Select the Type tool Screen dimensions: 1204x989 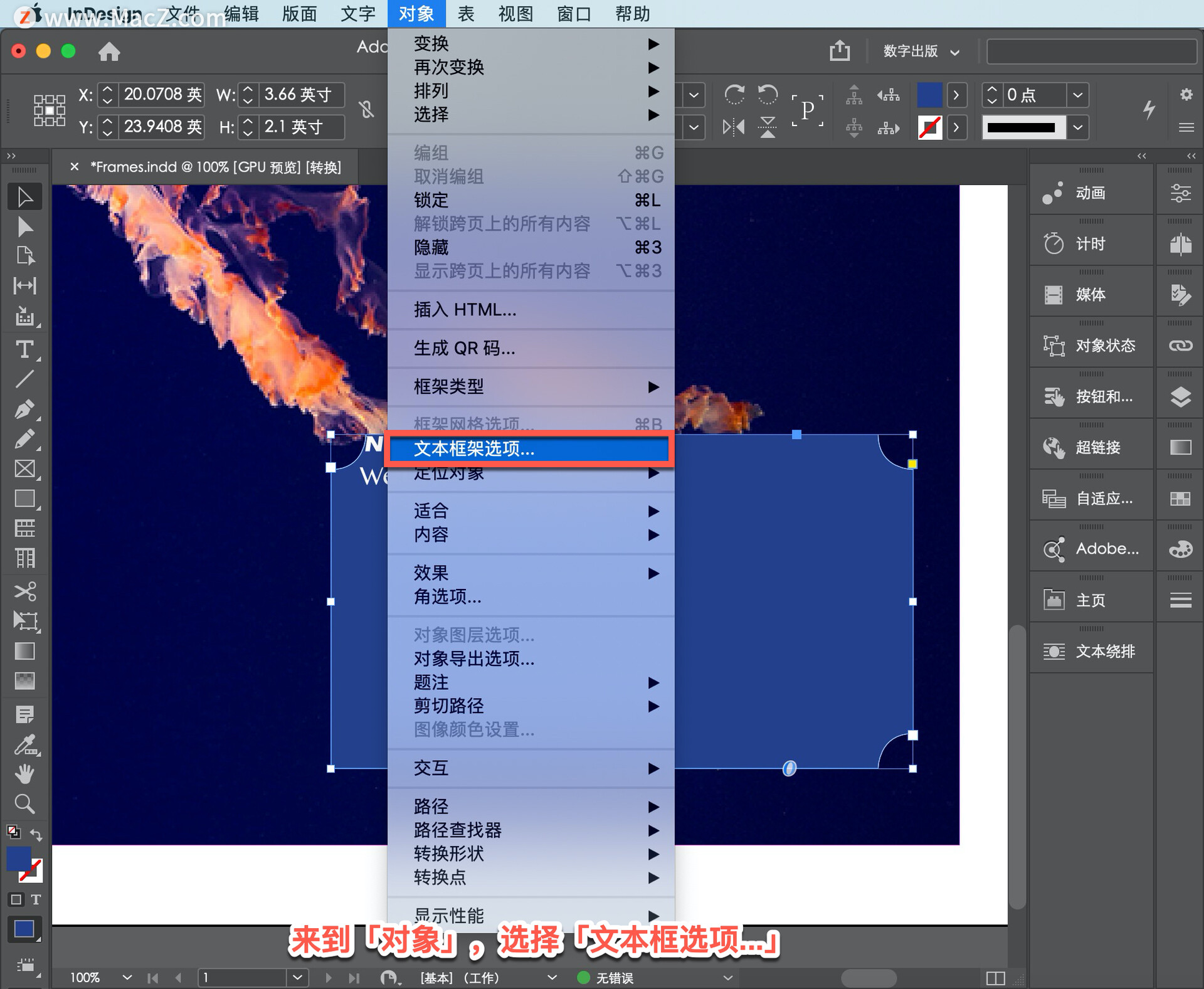[x=24, y=349]
